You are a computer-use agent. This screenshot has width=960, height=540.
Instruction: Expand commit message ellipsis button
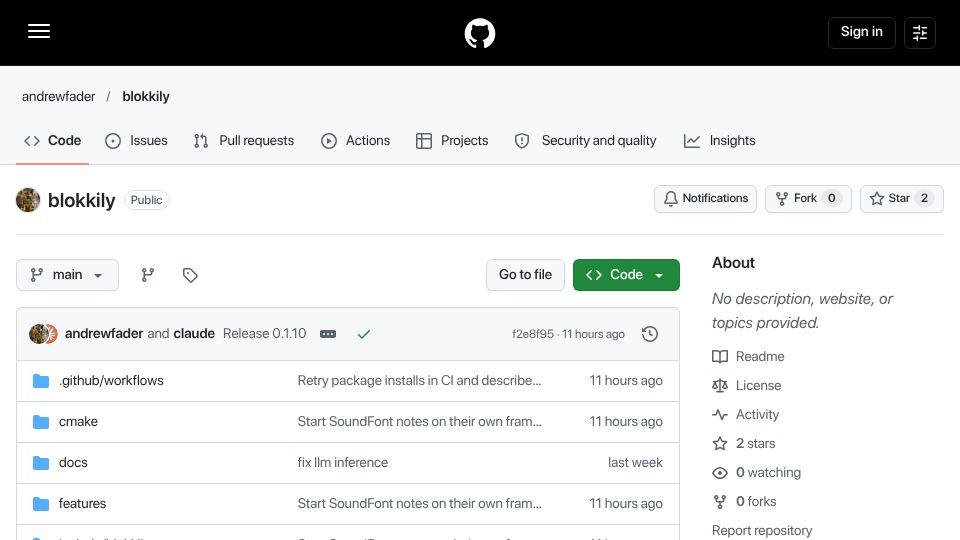pos(328,334)
